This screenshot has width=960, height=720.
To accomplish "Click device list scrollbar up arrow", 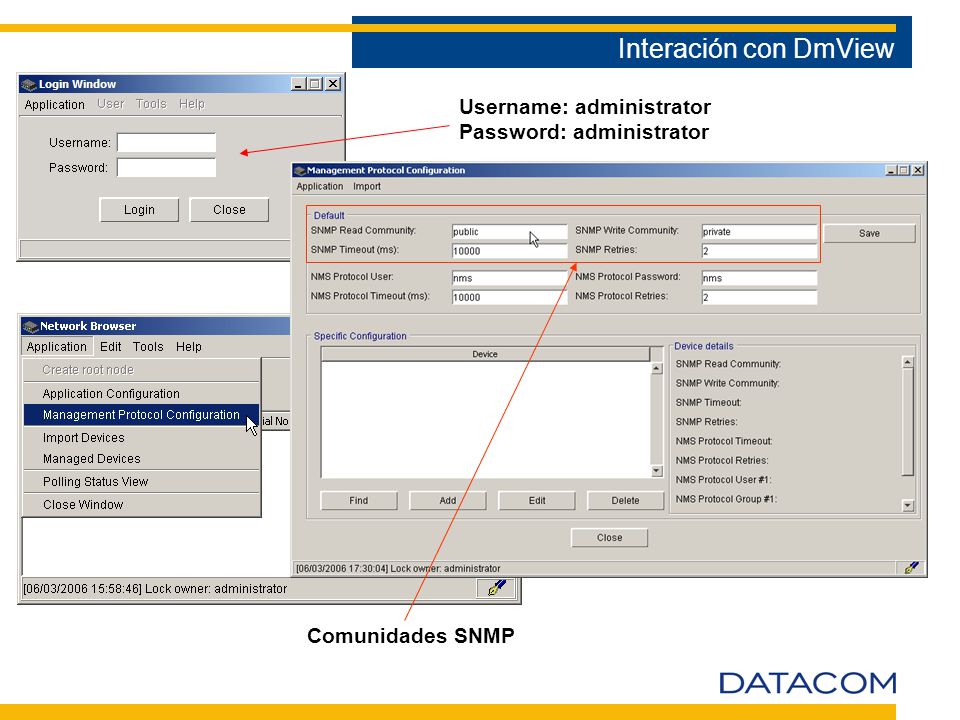I will click(656, 369).
